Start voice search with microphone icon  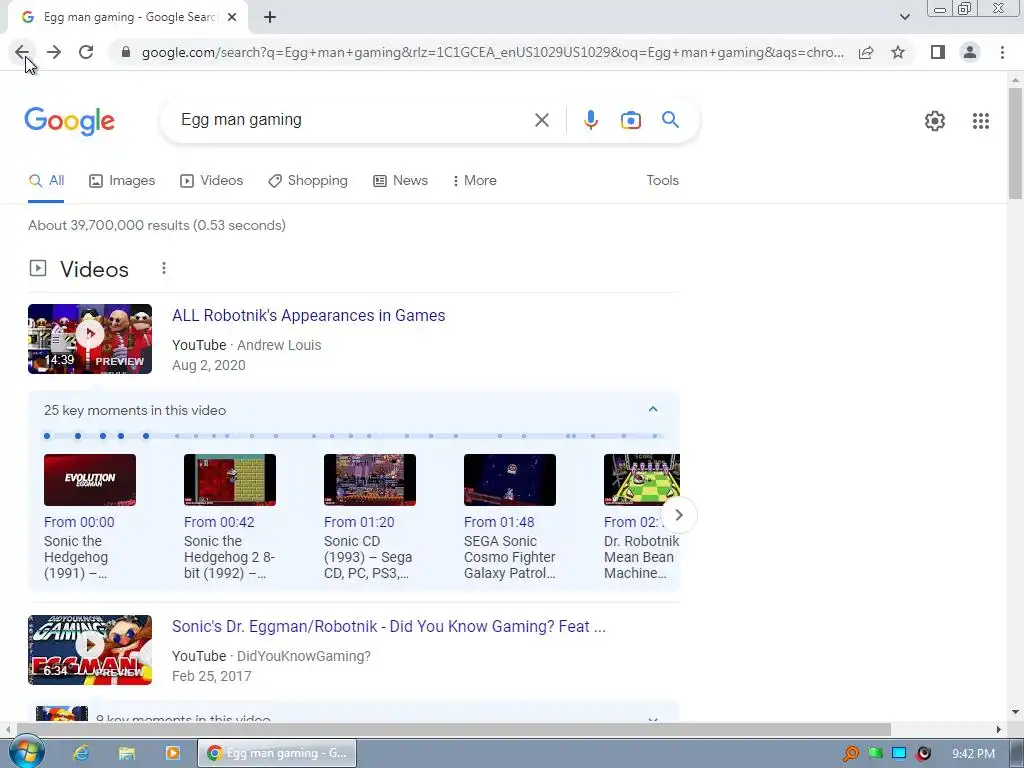point(591,120)
